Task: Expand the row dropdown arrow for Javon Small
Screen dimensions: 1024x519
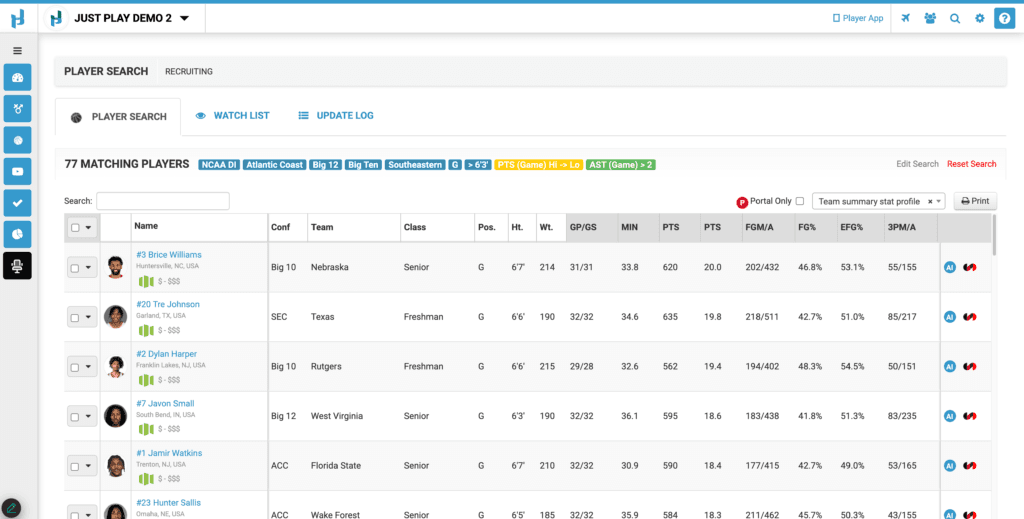Action: coord(89,417)
